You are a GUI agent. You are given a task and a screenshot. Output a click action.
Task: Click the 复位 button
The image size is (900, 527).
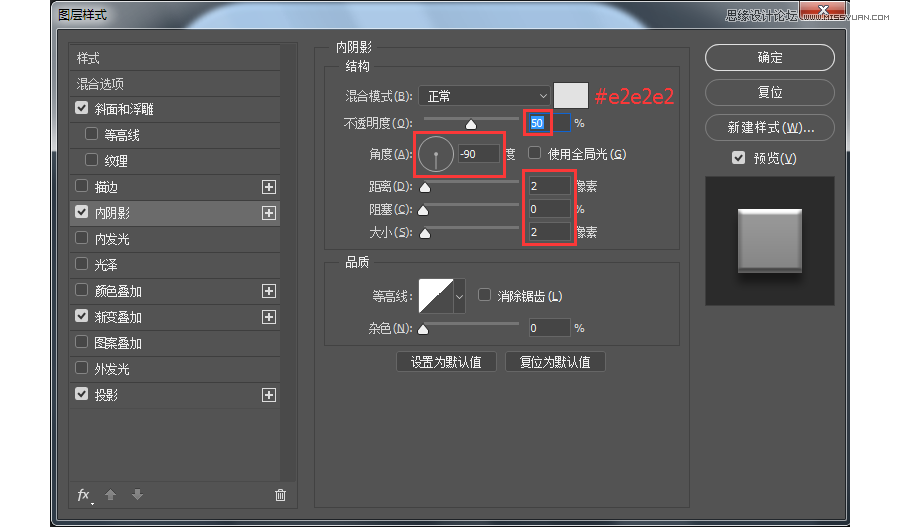coord(770,92)
